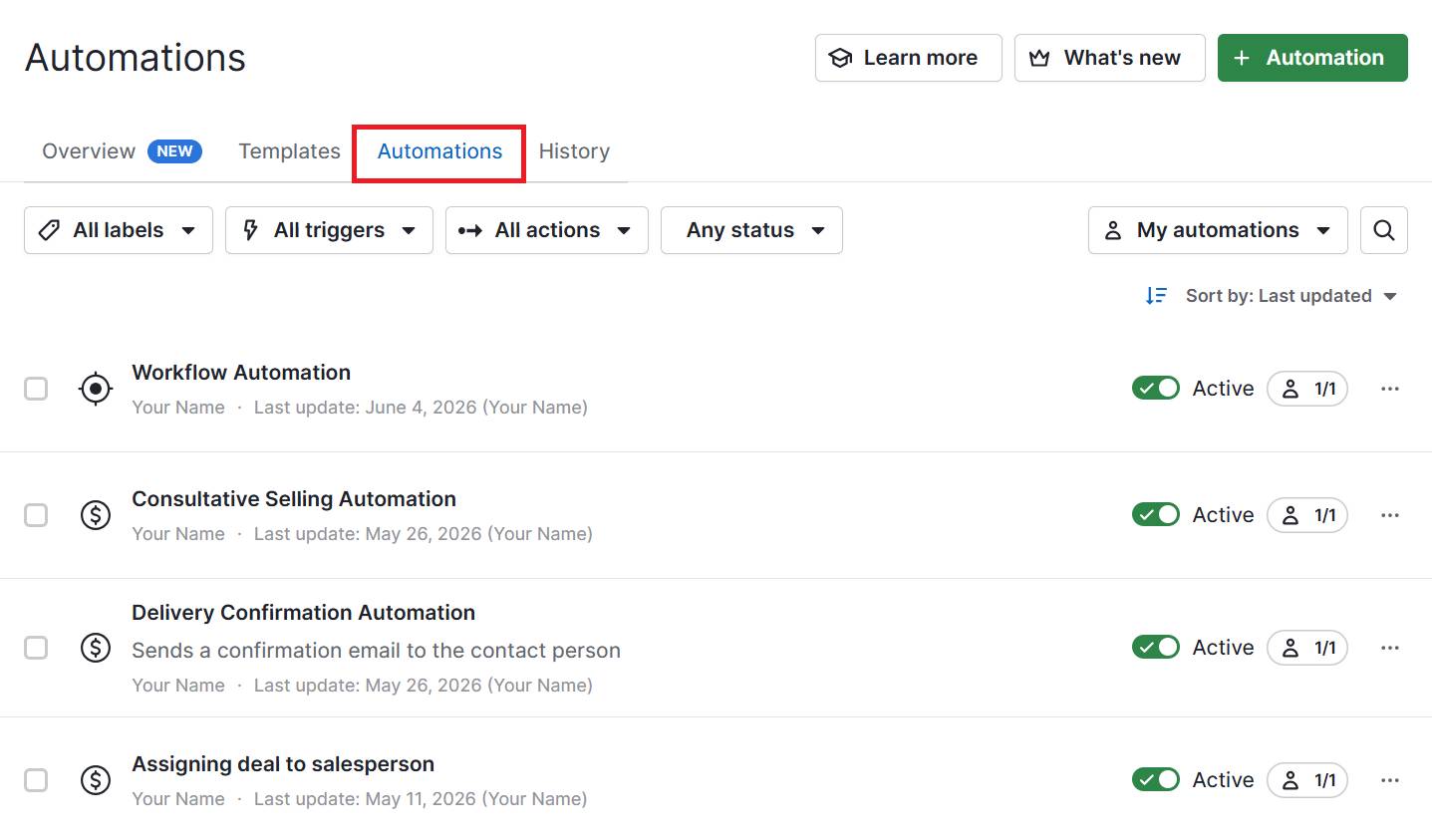The image size is (1432, 840).
Task: Select the Automations tab
Action: pyautogui.click(x=439, y=151)
